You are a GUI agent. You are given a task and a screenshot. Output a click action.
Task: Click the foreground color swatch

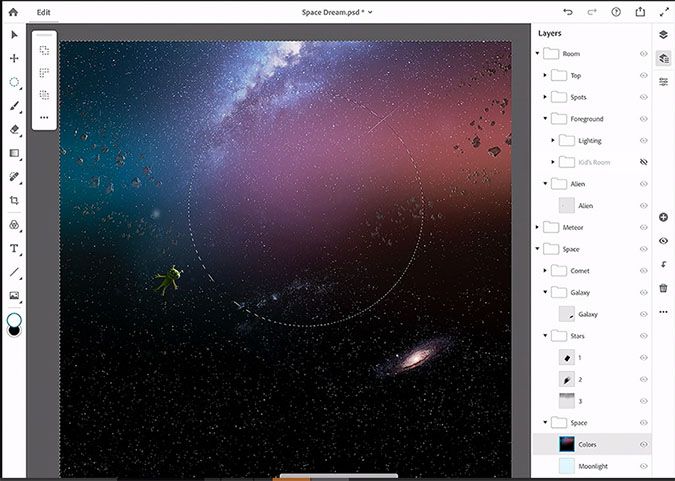[14, 320]
